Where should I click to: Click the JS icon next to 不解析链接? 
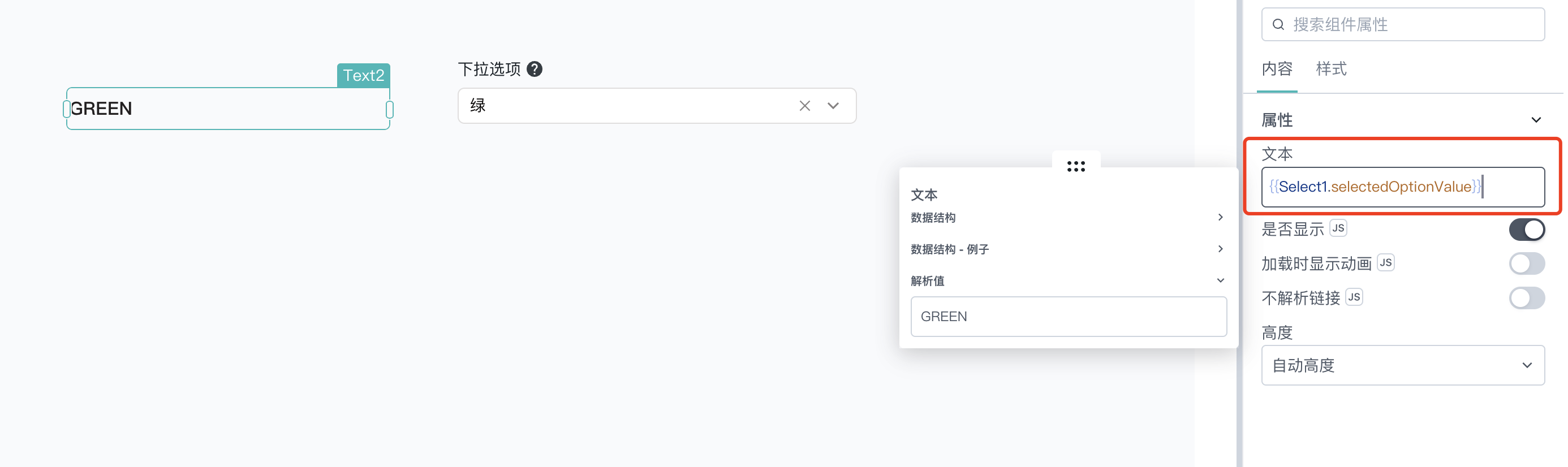[1354, 297]
